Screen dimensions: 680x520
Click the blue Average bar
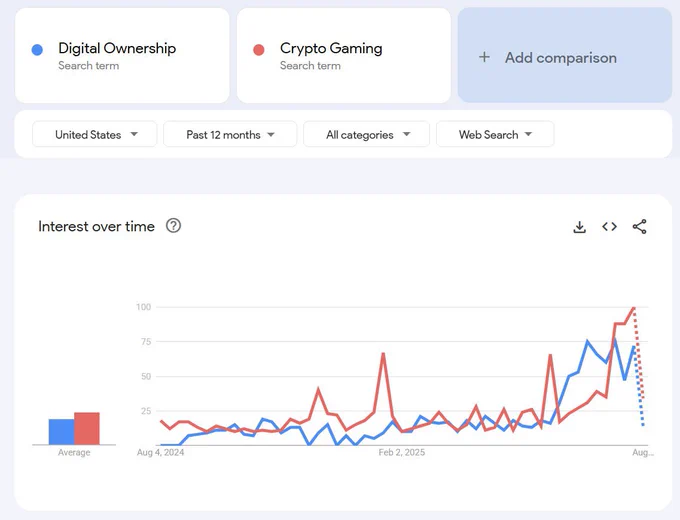pos(62,432)
